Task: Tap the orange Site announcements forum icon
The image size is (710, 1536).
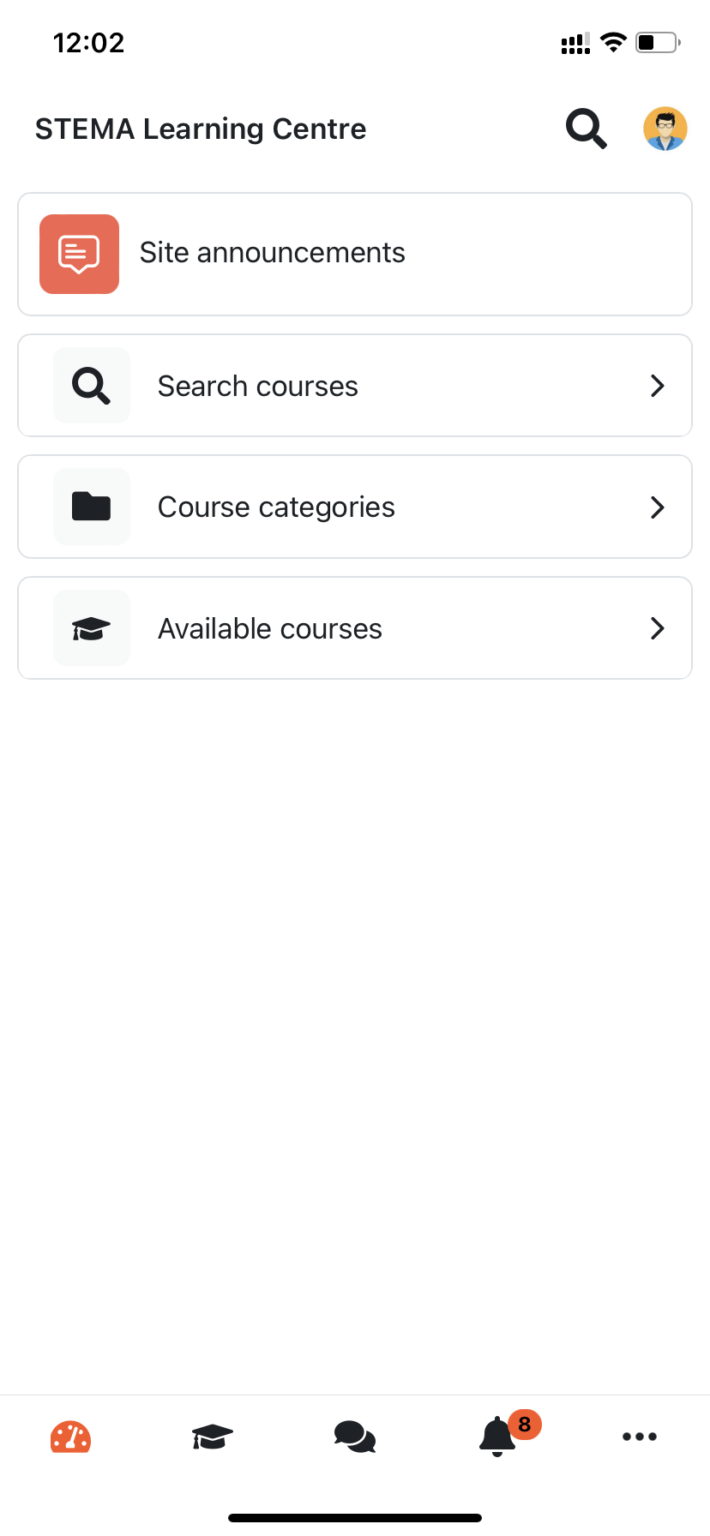Action: [79, 254]
